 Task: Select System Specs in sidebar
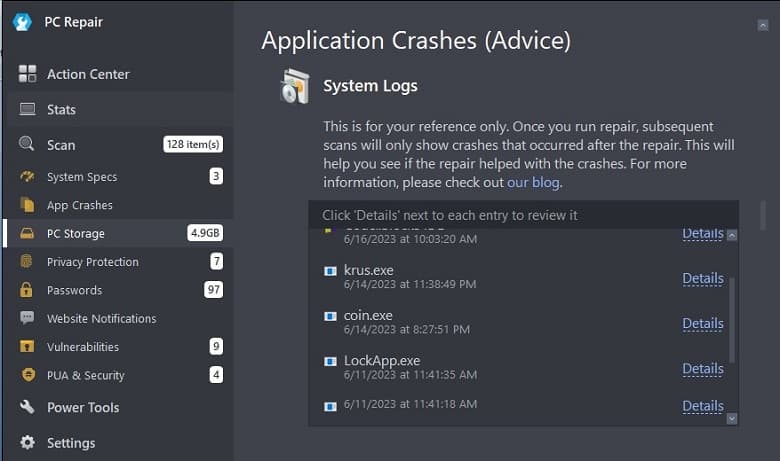pos(118,177)
